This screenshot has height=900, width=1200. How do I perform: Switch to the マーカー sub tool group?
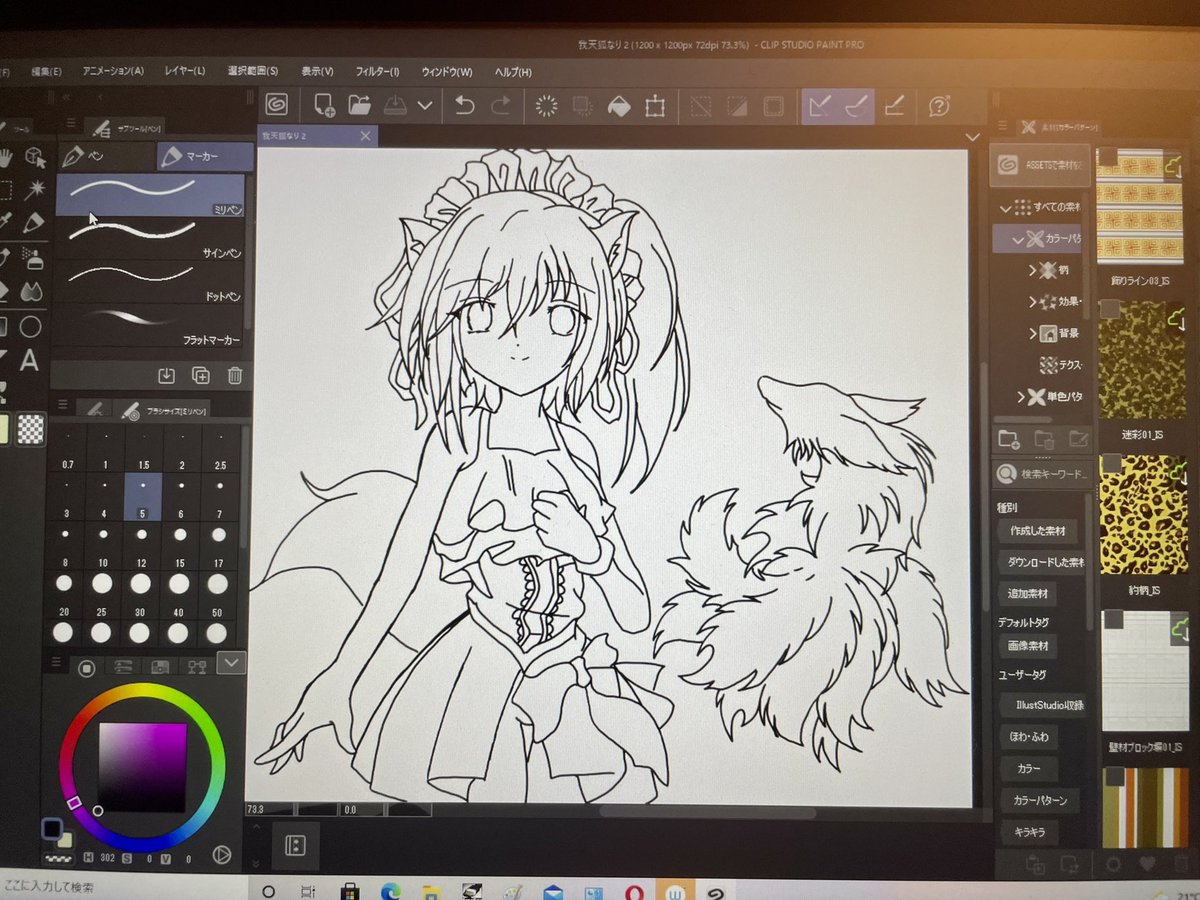pos(205,157)
